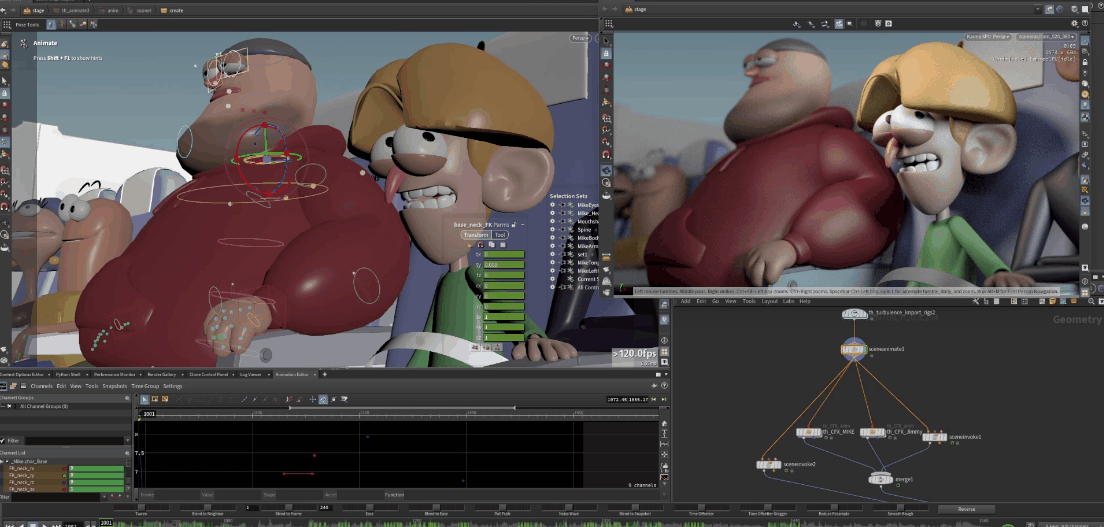Choose the select arrow tool in Animation Editor

tap(144, 399)
